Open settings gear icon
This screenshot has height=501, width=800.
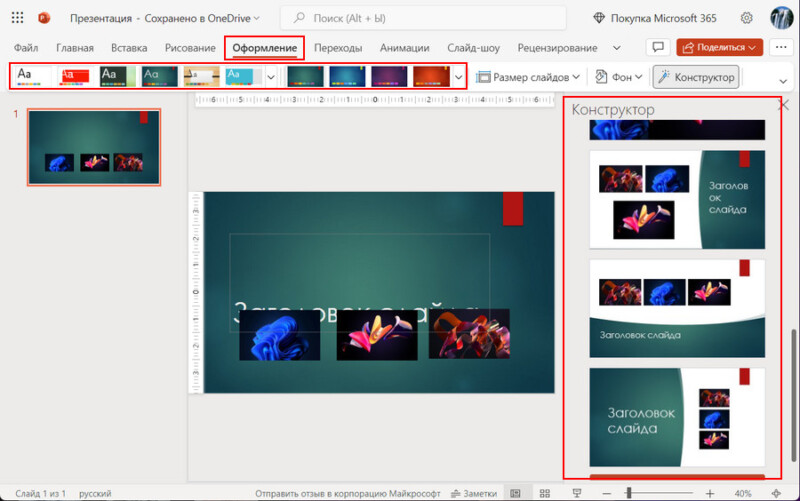tap(746, 18)
